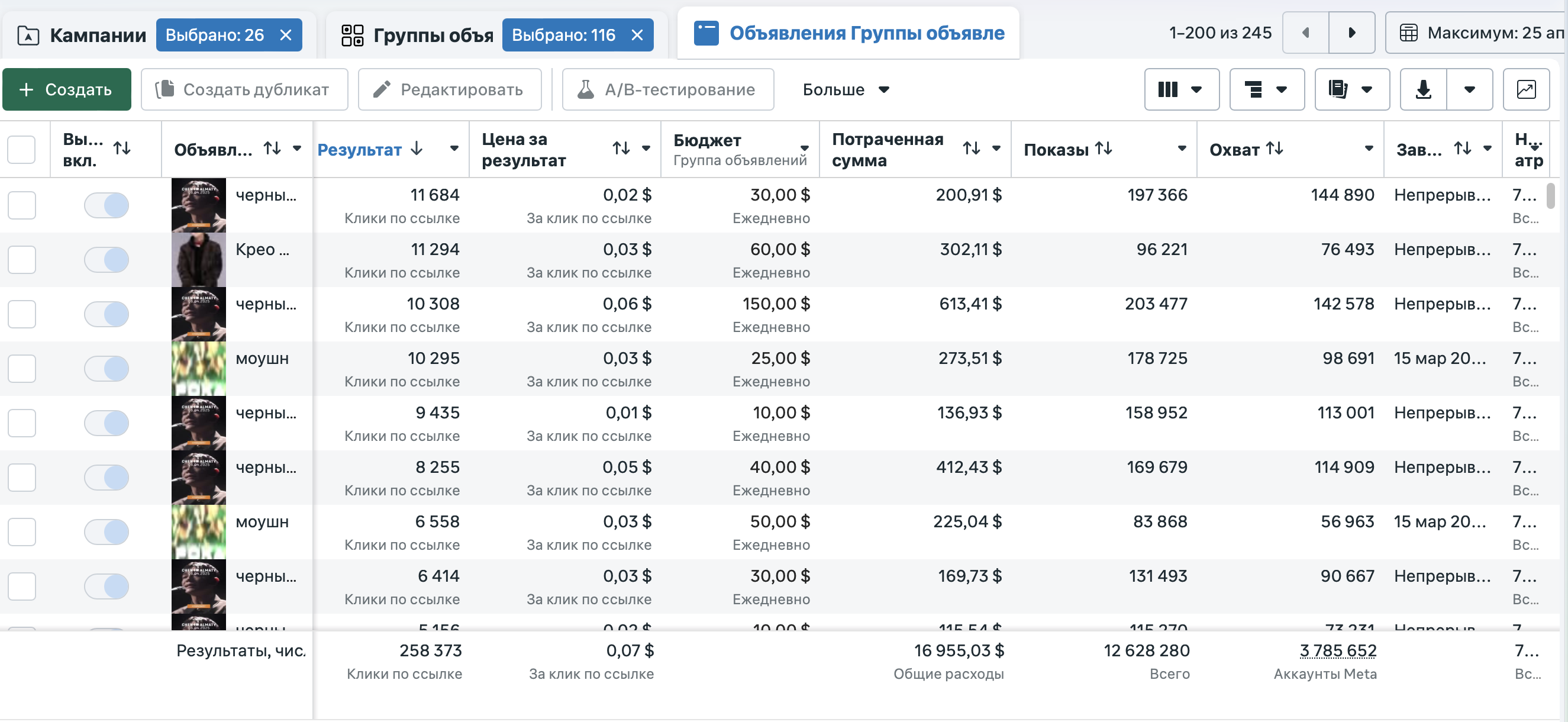The height and width of the screenshot is (722, 1568).
Task: Remove the 116 selected ad groups filter
Action: pyautogui.click(x=637, y=36)
